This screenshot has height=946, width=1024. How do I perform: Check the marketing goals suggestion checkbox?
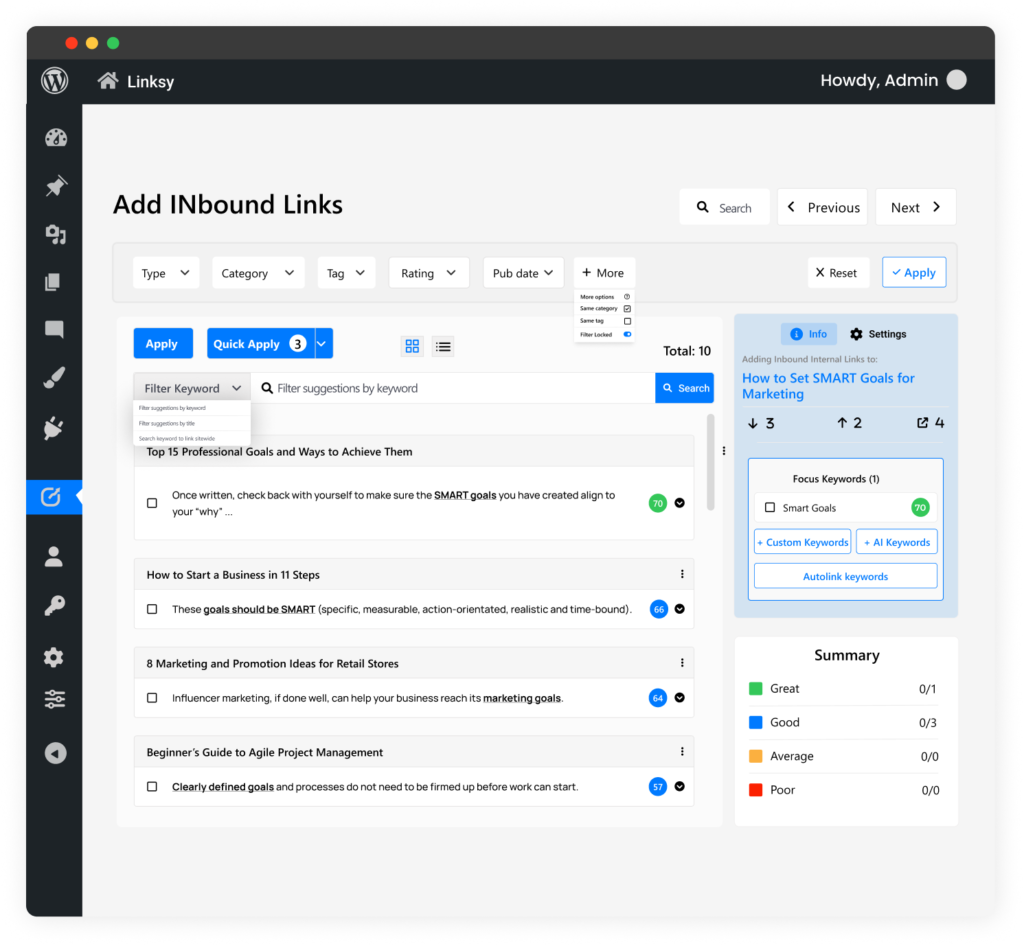(152, 698)
